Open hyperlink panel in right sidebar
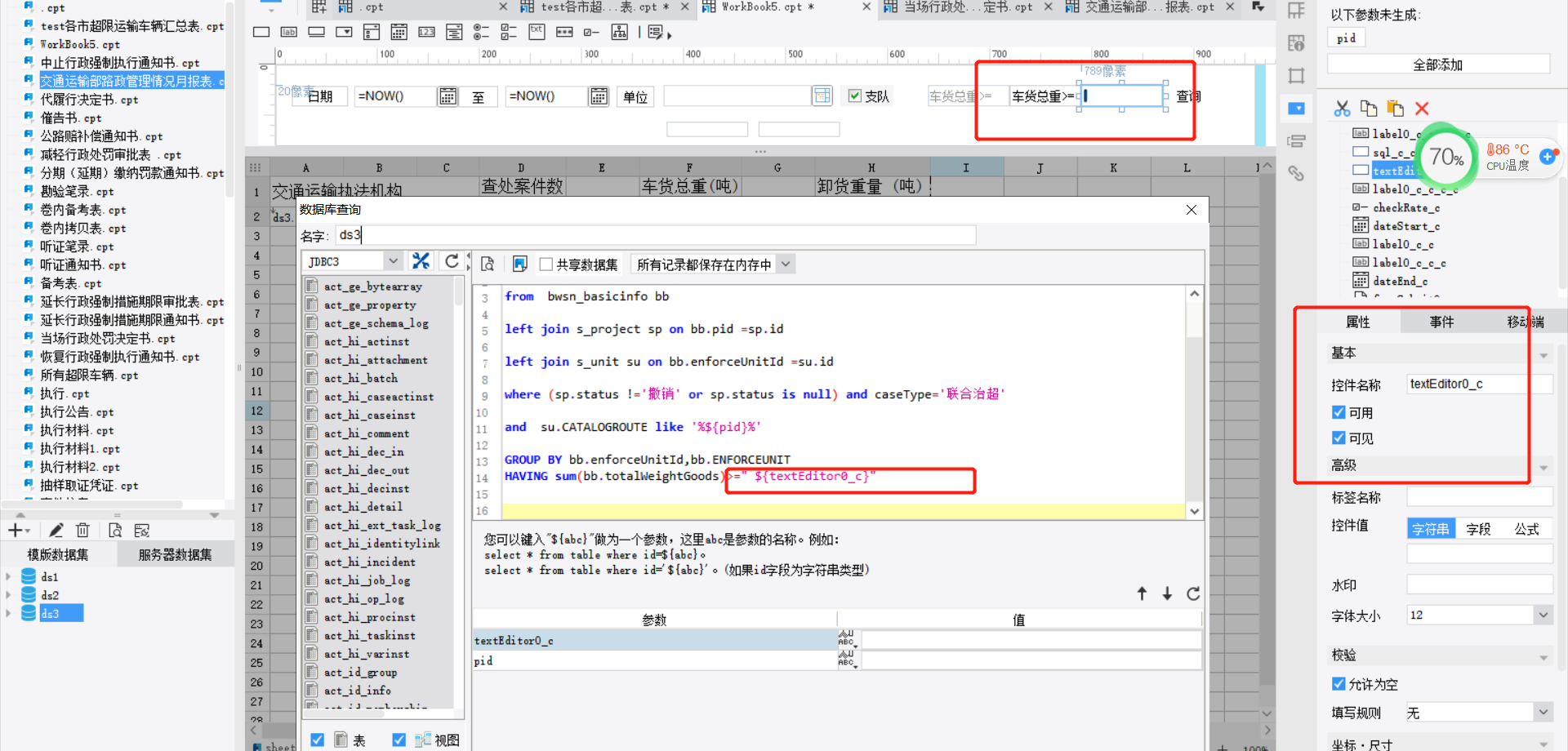1568x751 pixels. pyautogui.click(x=1296, y=173)
